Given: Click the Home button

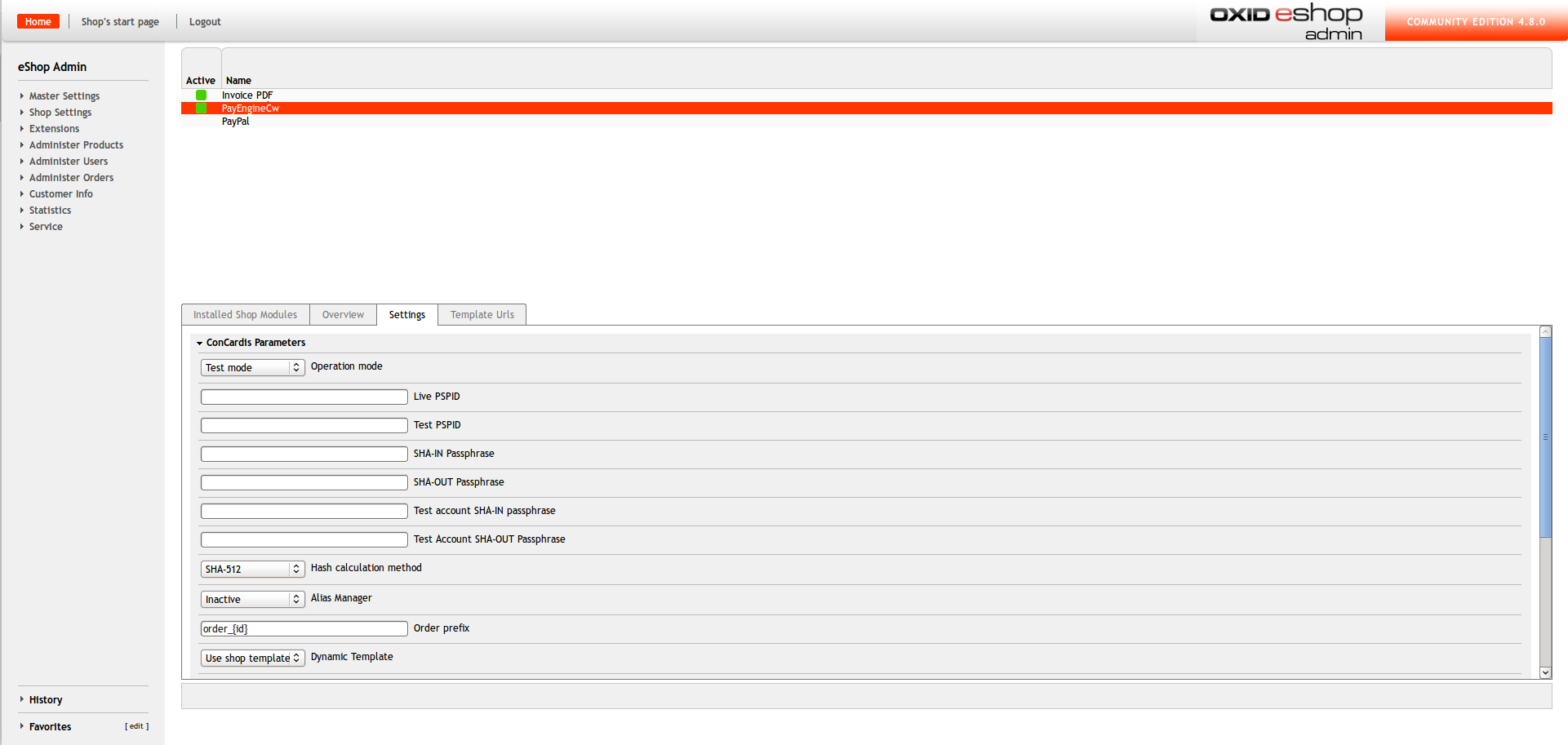Looking at the screenshot, I should tap(38, 22).
